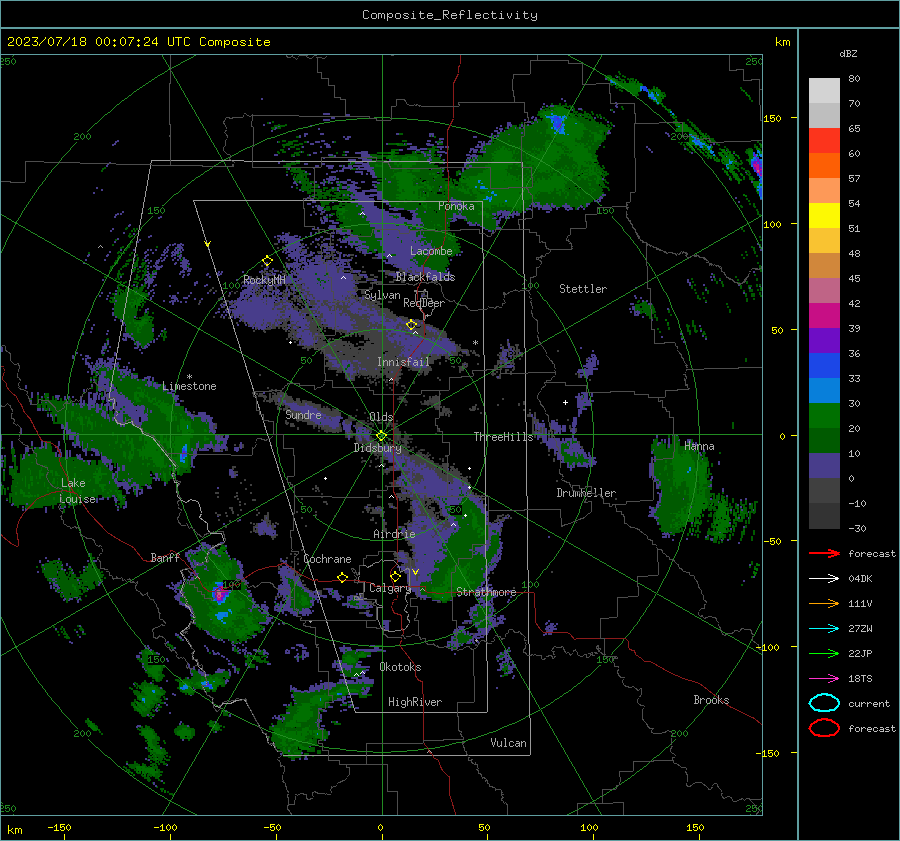Select the white 70-80 dBZ swatch
Viewport: 900px width, 841px height.
pyautogui.click(x=824, y=91)
